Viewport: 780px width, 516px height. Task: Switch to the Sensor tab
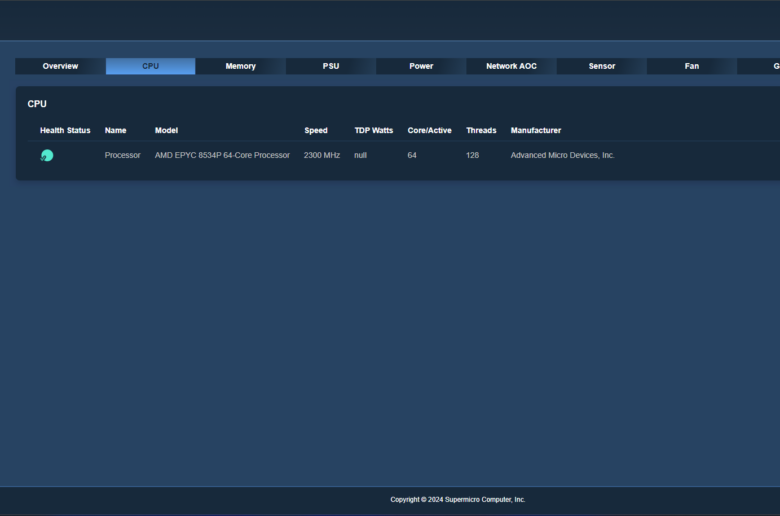[x=601, y=66]
